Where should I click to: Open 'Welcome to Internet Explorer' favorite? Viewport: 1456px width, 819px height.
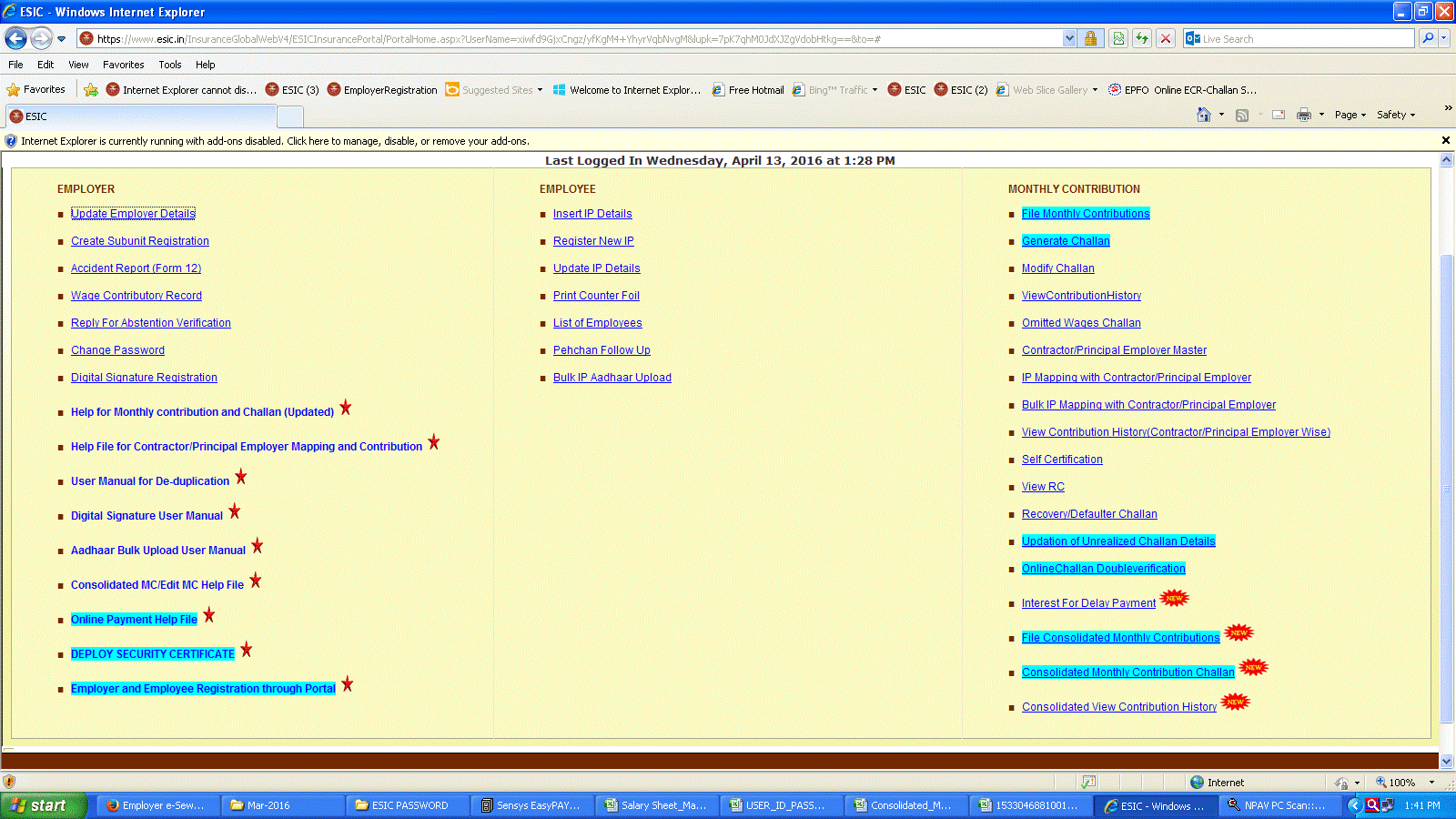tap(627, 89)
